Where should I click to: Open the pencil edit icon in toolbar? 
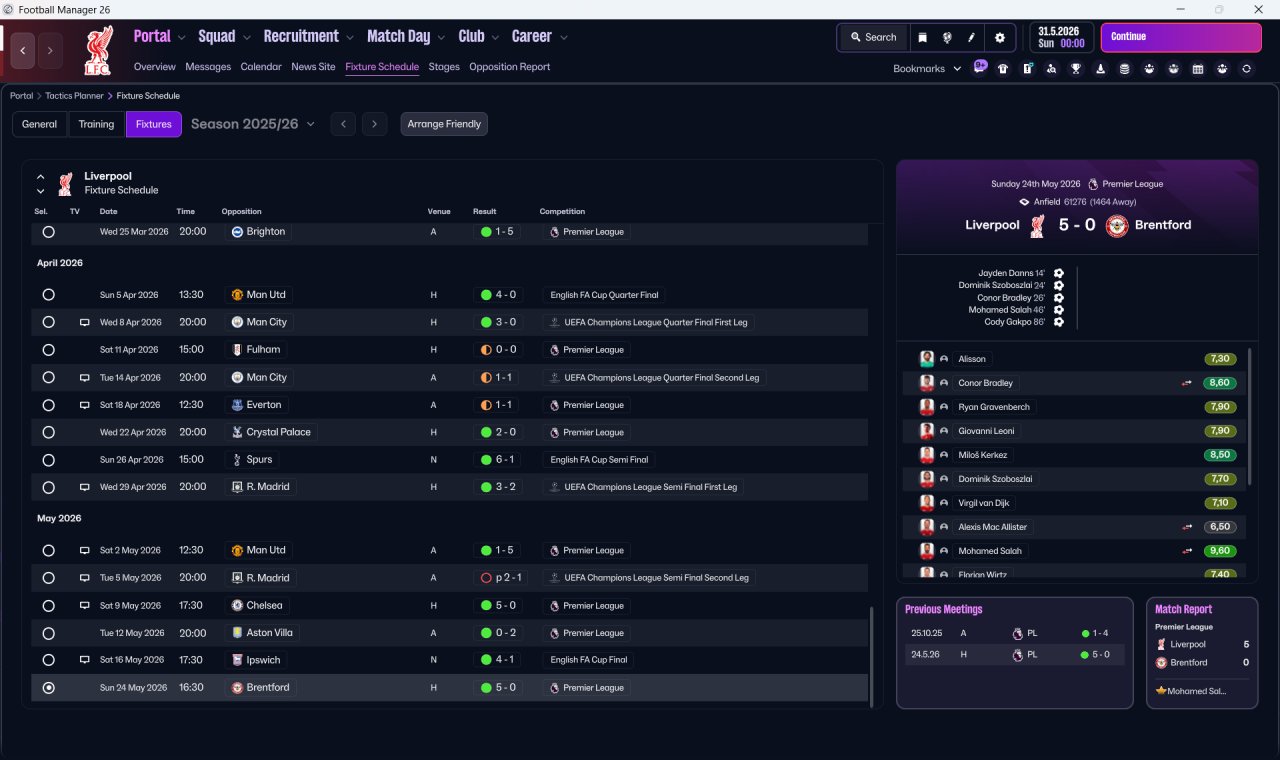point(971,37)
